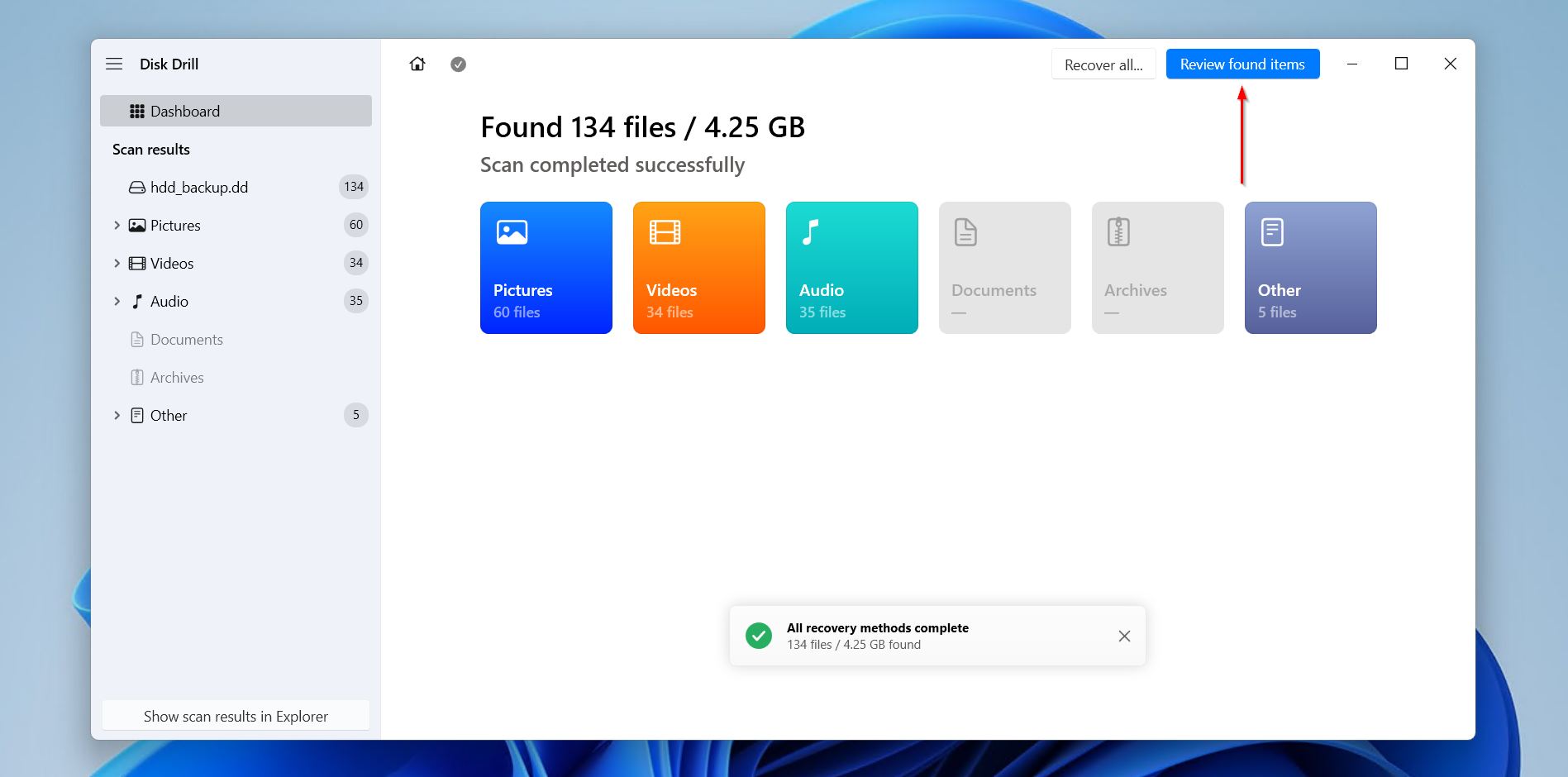Click the Review found items button

click(1242, 64)
